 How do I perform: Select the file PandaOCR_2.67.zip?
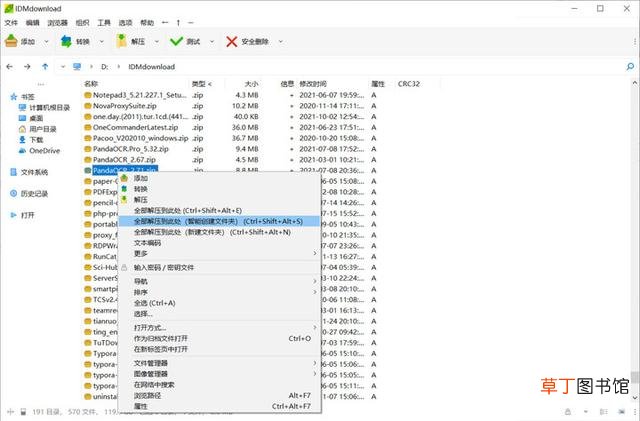(124, 160)
